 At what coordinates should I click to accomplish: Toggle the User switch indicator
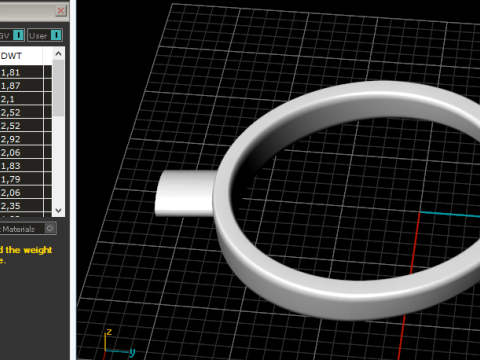pyautogui.click(x=56, y=35)
